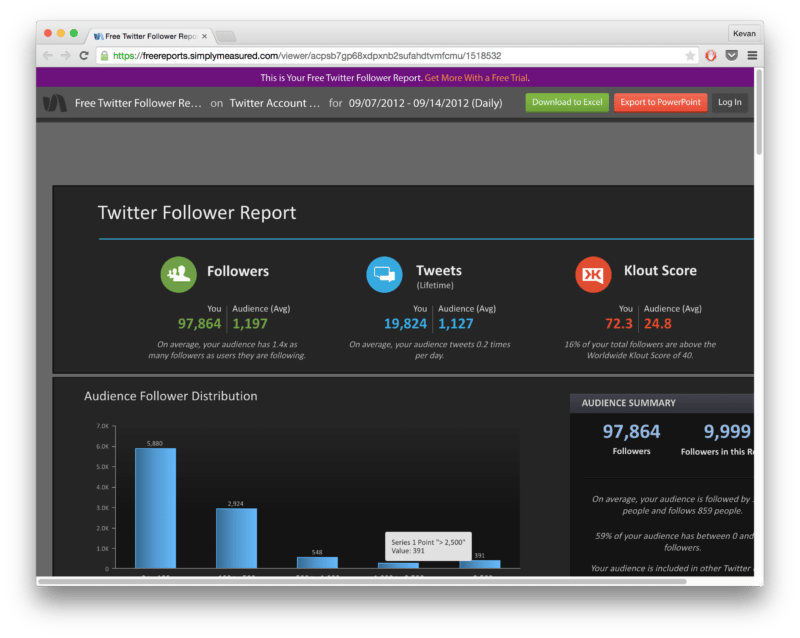Click the red Klout Score icon
The width and height of the screenshot is (800, 638).
coord(593,275)
